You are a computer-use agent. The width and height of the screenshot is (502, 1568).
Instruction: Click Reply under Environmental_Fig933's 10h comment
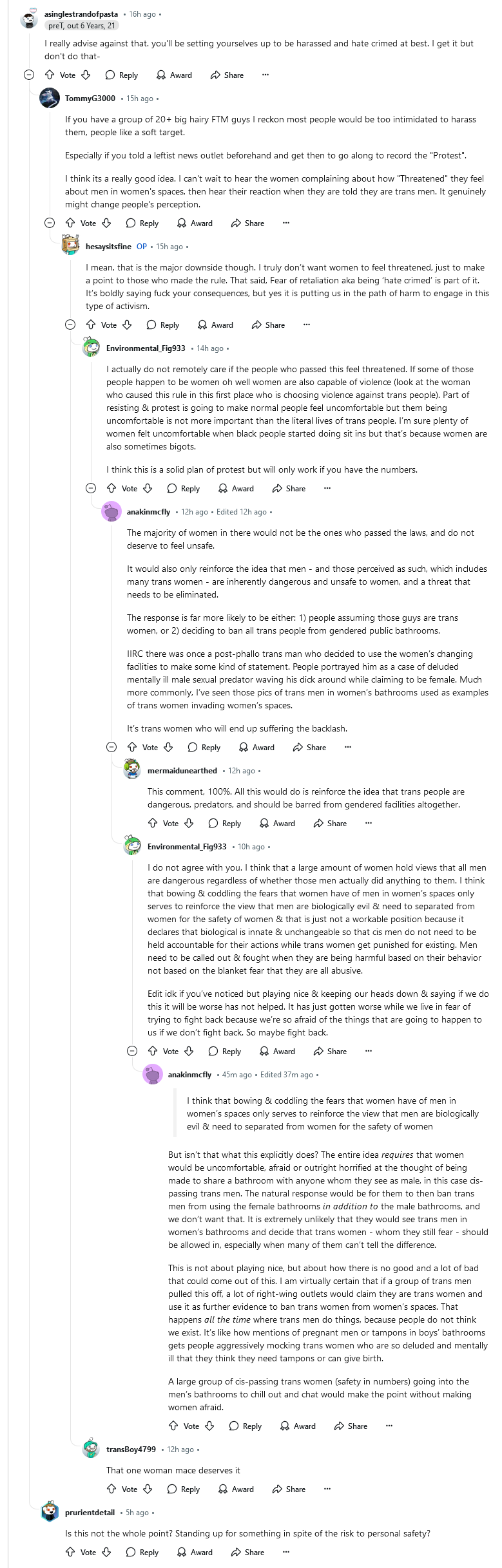pos(224,1051)
